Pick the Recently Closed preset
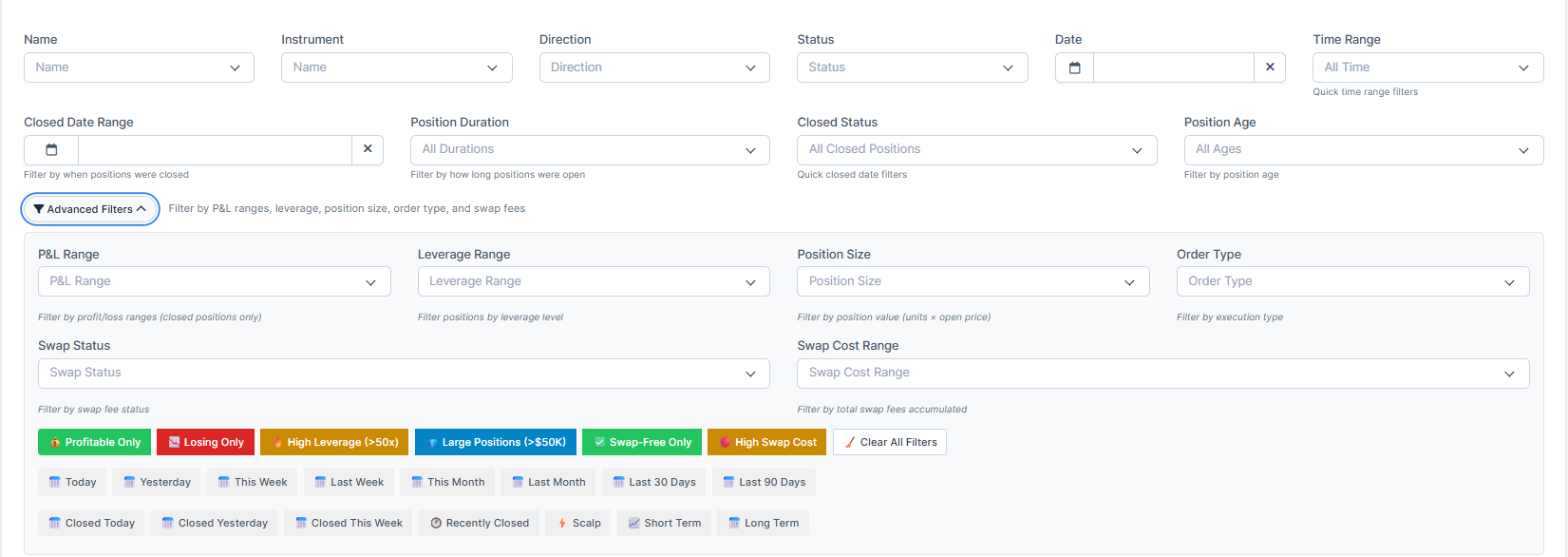Viewport: 1568px width, 557px height. (480, 523)
